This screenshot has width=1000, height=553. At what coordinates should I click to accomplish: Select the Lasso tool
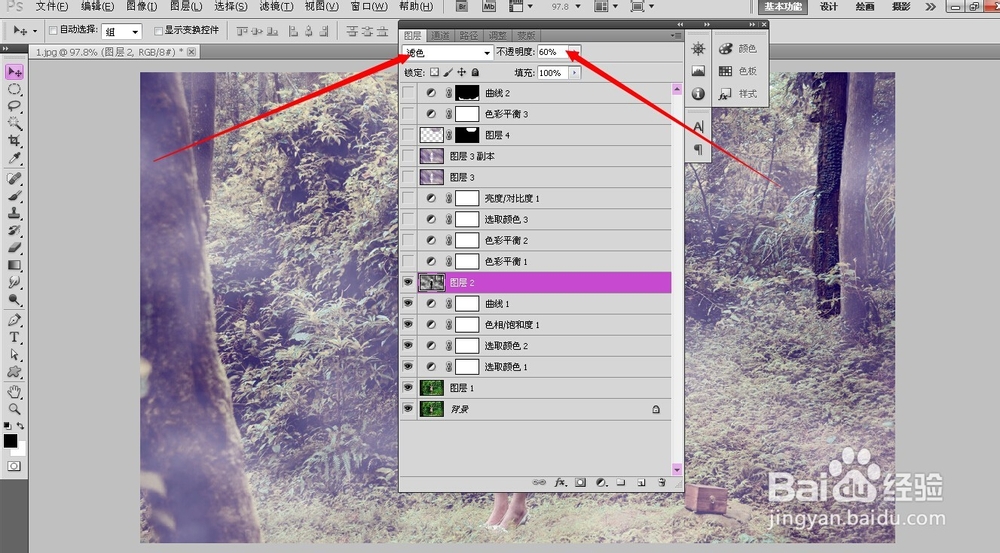click(14, 107)
